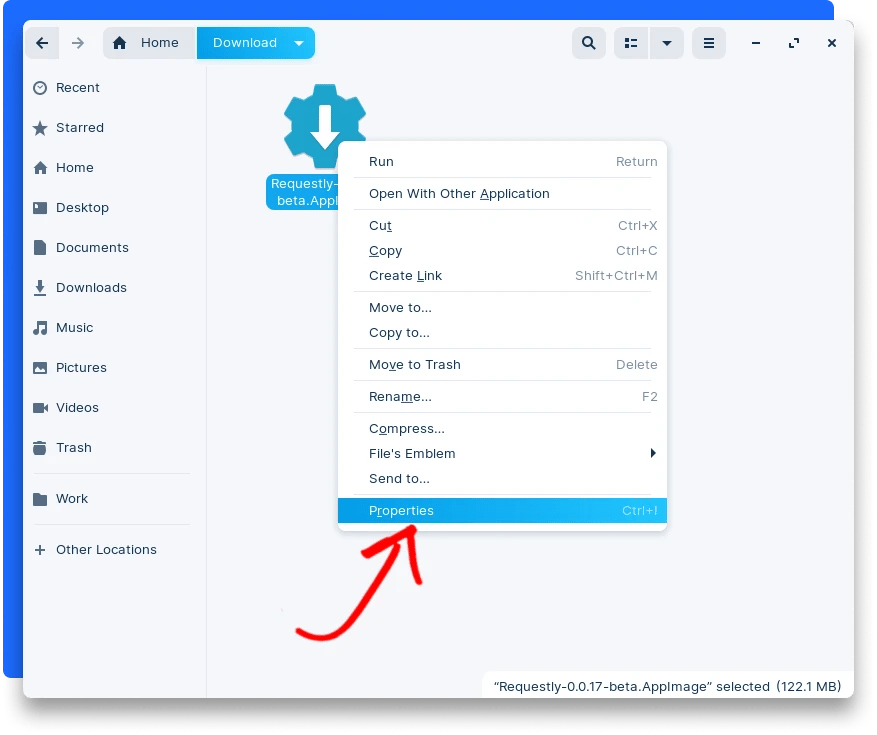This screenshot has height=735, width=877.
Task: Click the plus icon beside Other Locations
Action: (x=40, y=550)
